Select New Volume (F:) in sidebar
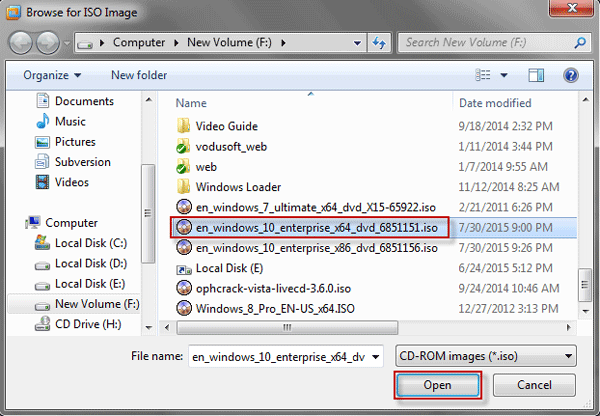This screenshot has height=416, width=600. coord(74,304)
